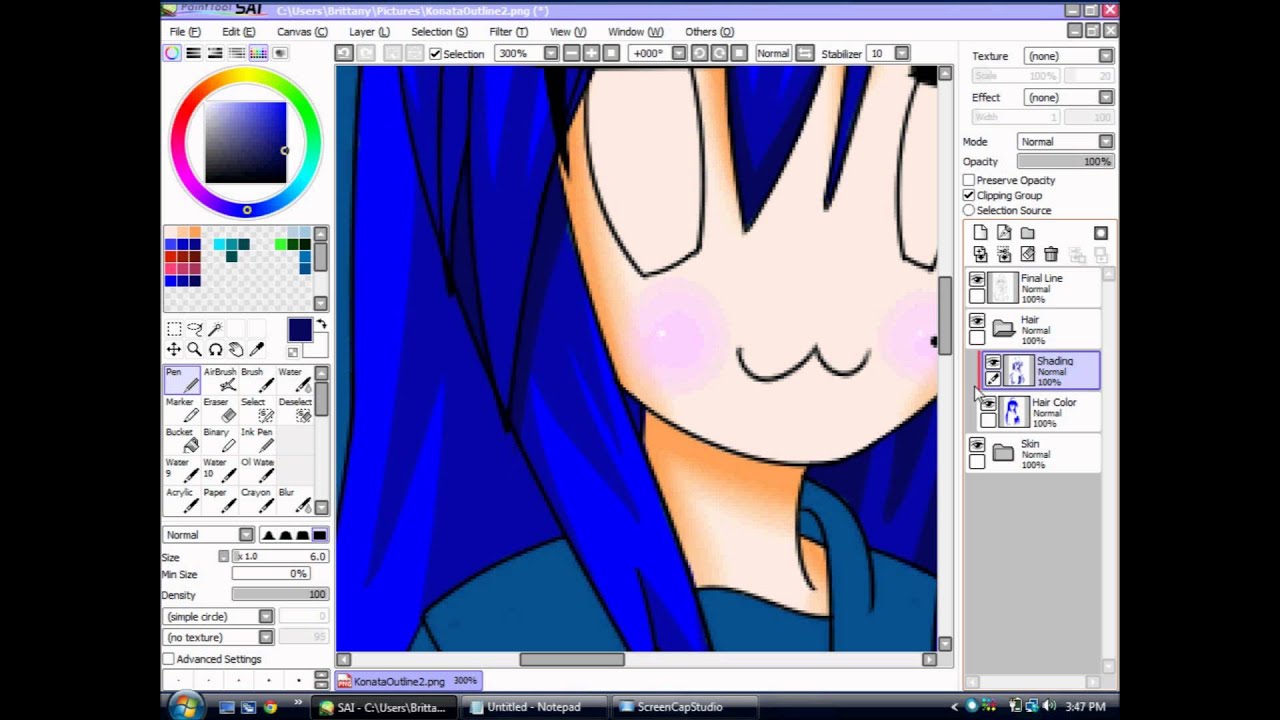This screenshot has height=720, width=1280.
Task: Activate the rotate canvas tool
Action: pyautogui.click(x=215, y=349)
